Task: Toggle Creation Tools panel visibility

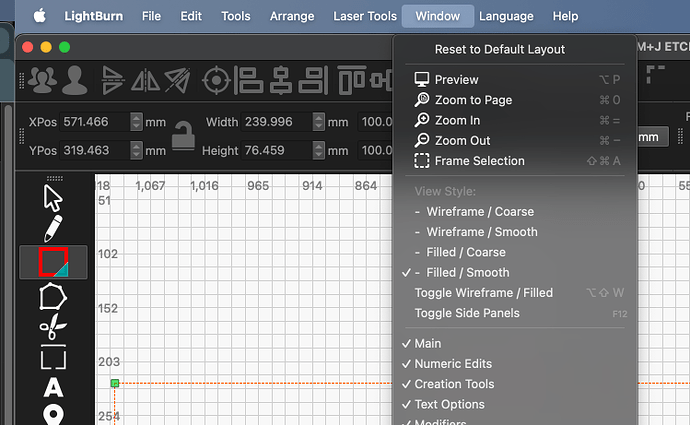Action: (x=454, y=384)
